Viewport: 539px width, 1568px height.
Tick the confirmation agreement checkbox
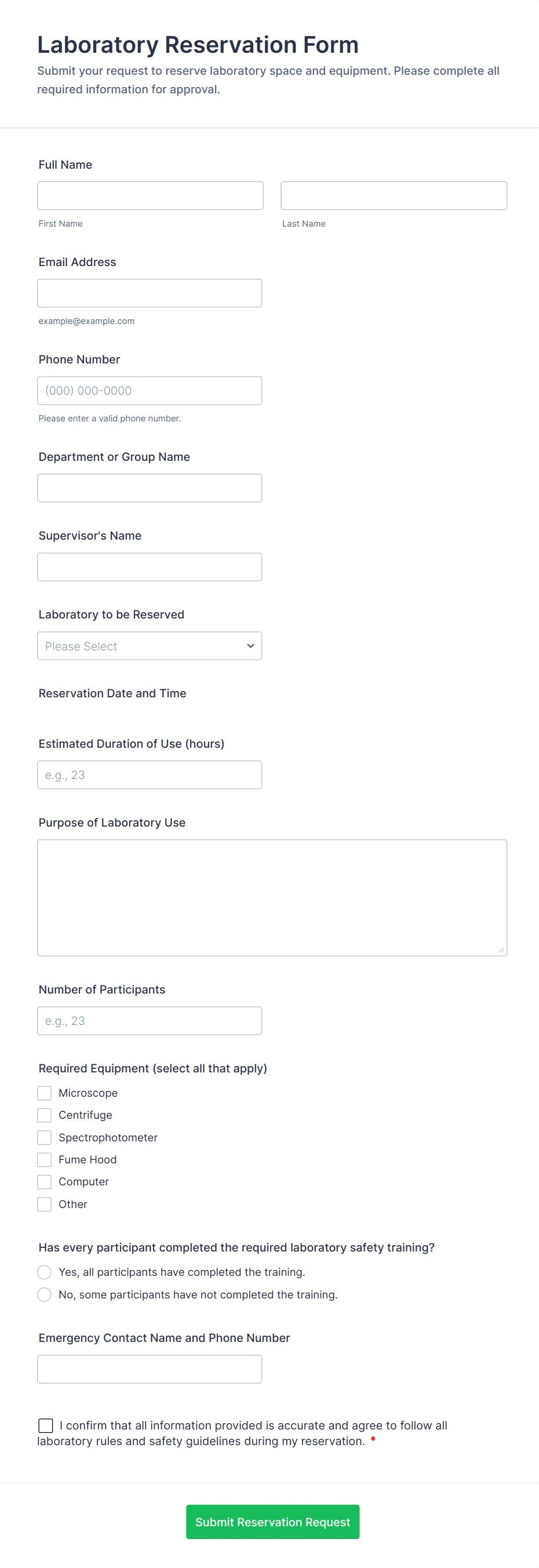(x=46, y=1425)
